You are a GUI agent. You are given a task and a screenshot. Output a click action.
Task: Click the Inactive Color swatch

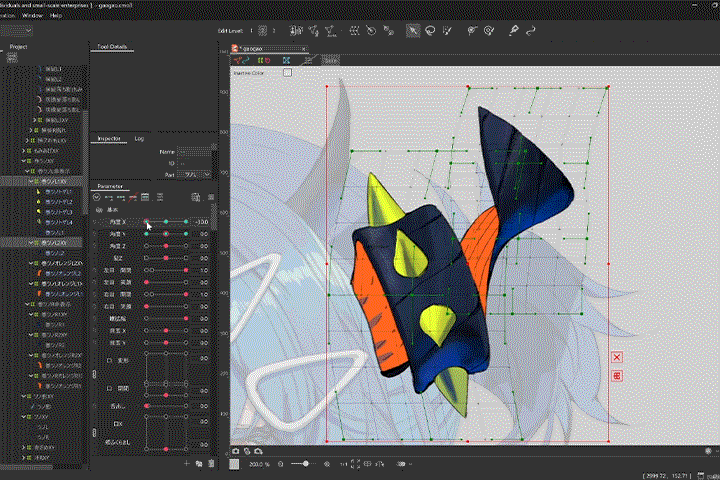tap(287, 73)
